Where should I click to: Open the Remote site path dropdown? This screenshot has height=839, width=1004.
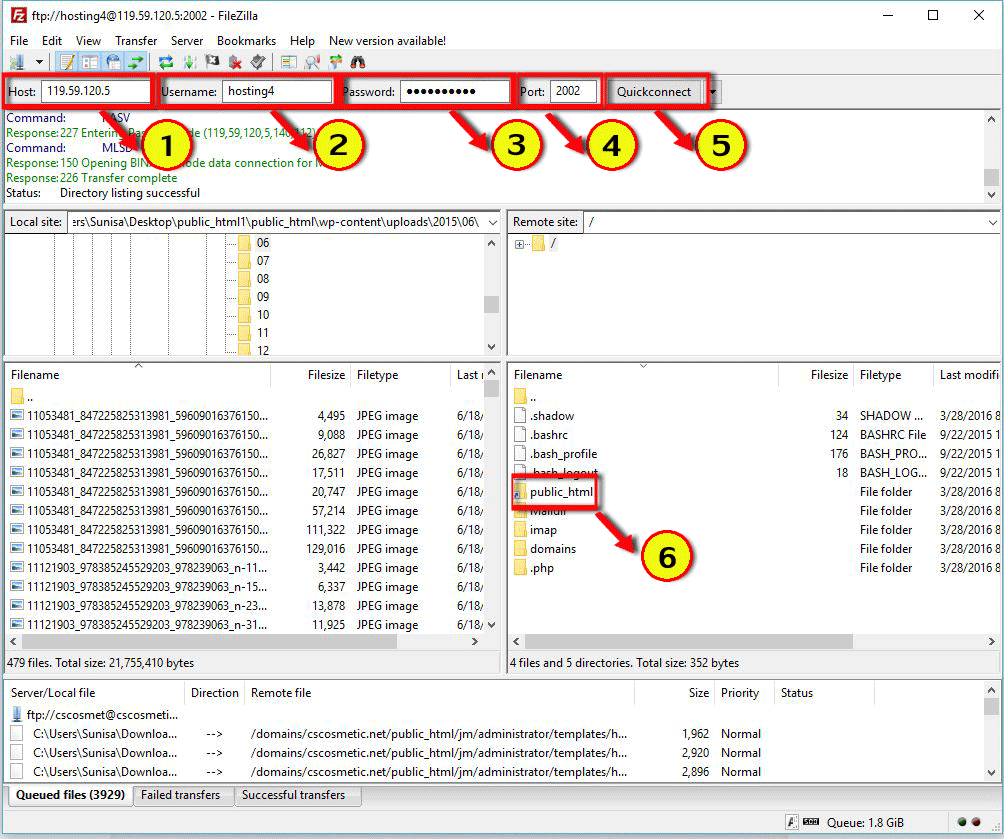click(991, 222)
